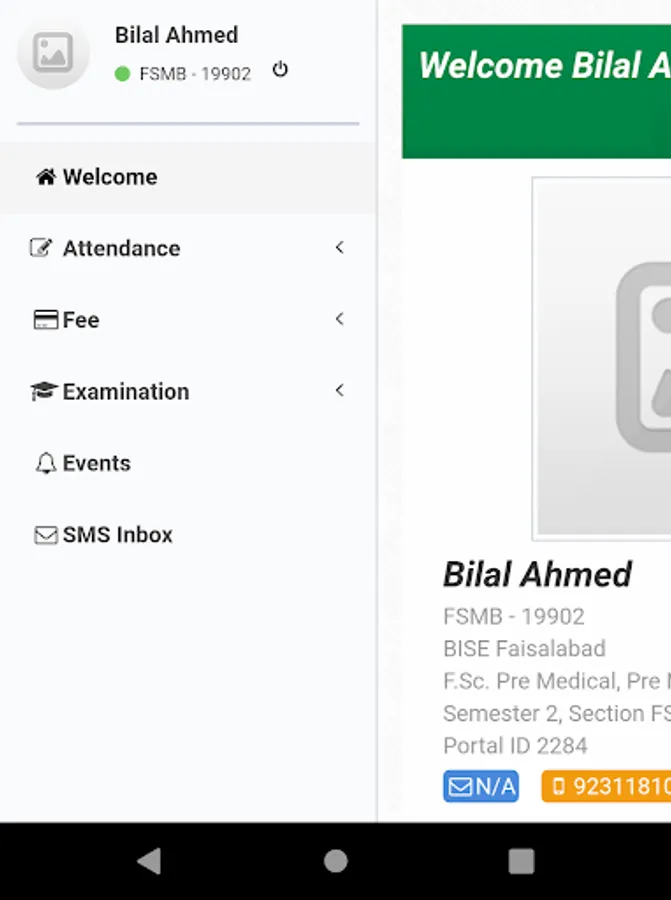Click the power logout icon

pyautogui.click(x=280, y=70)
